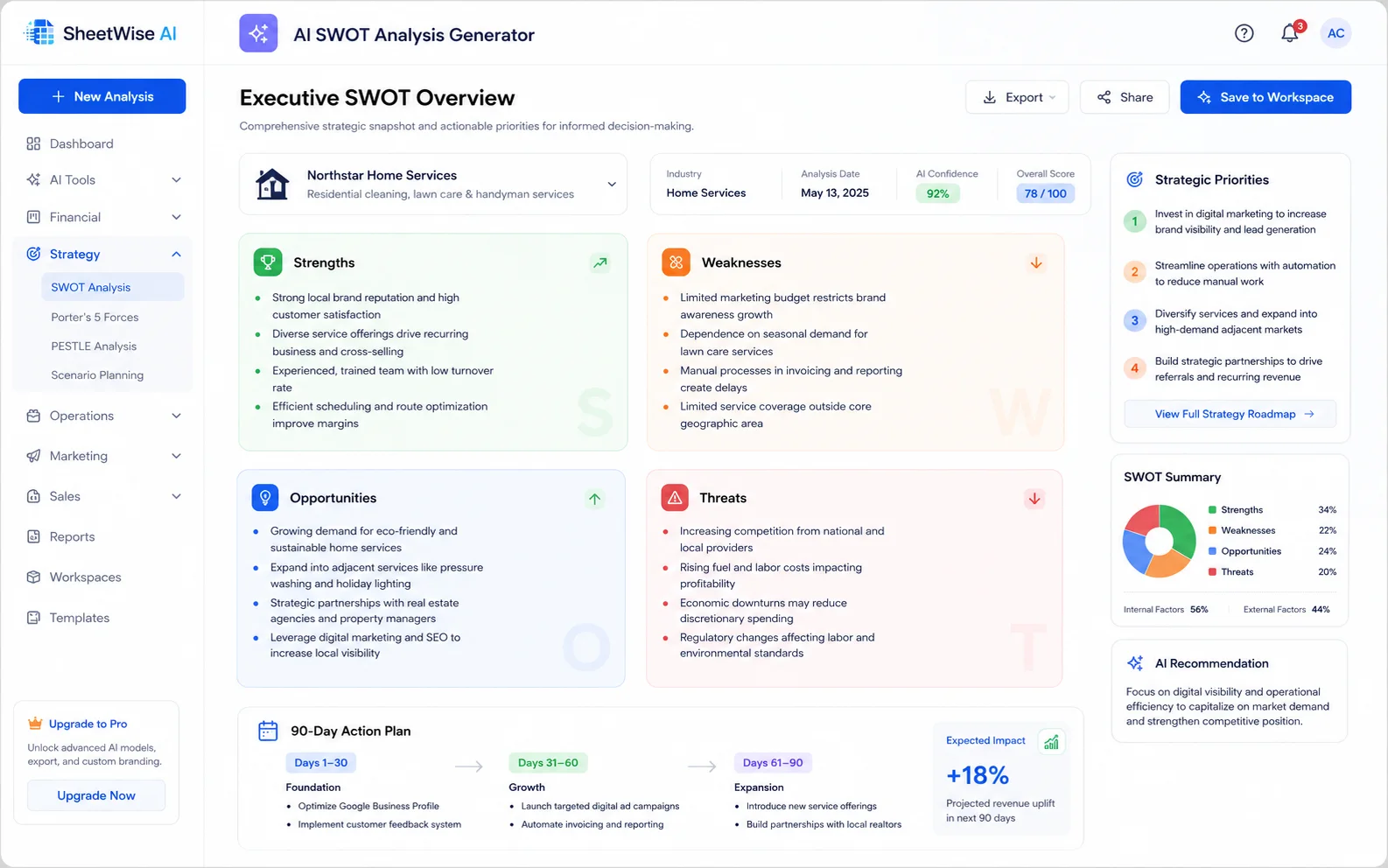
Task: Click the Sales bag icon
Action: pyautogui.click(x=33, y=496)
